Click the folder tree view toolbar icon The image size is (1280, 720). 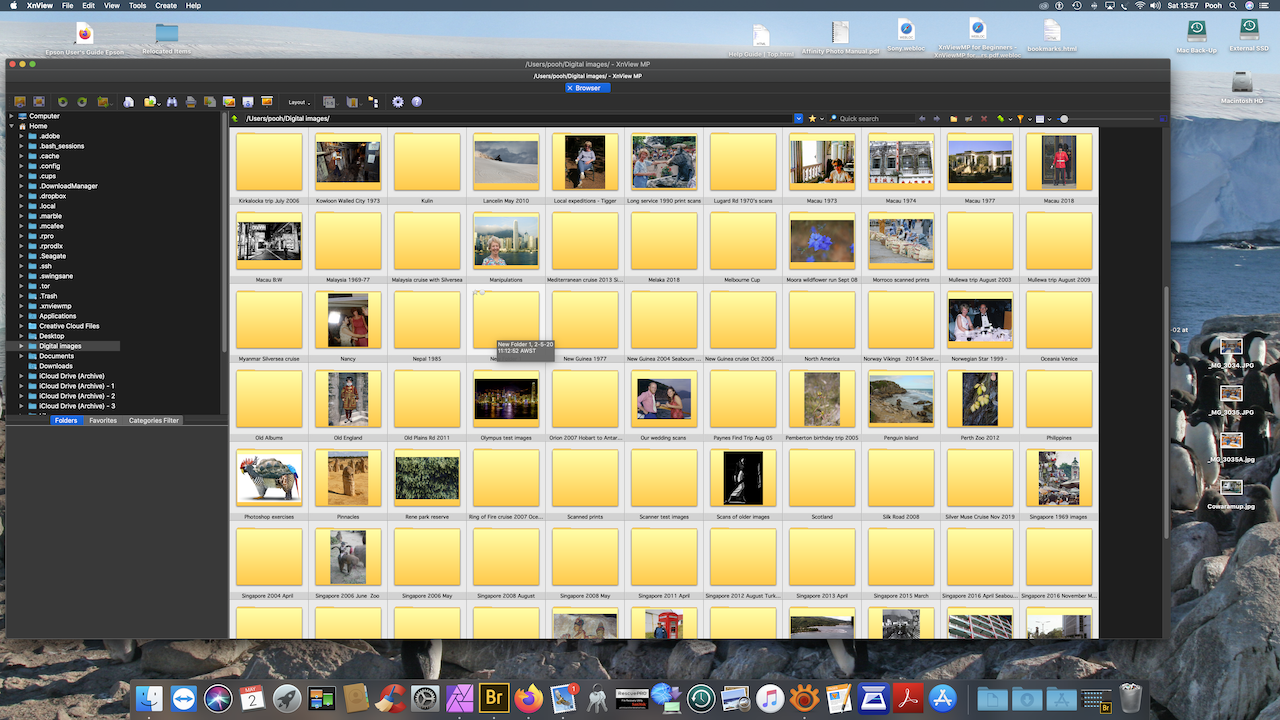[x=373, y=102]
